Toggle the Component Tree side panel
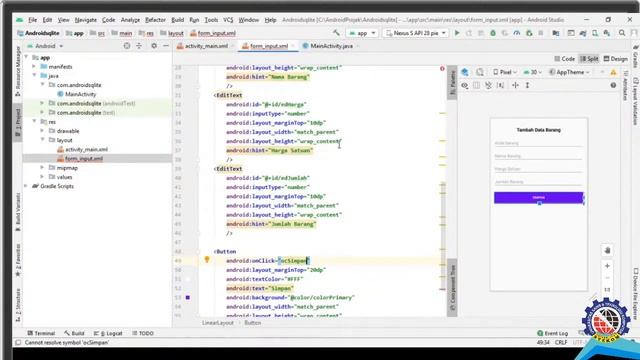 pos(452,288)
